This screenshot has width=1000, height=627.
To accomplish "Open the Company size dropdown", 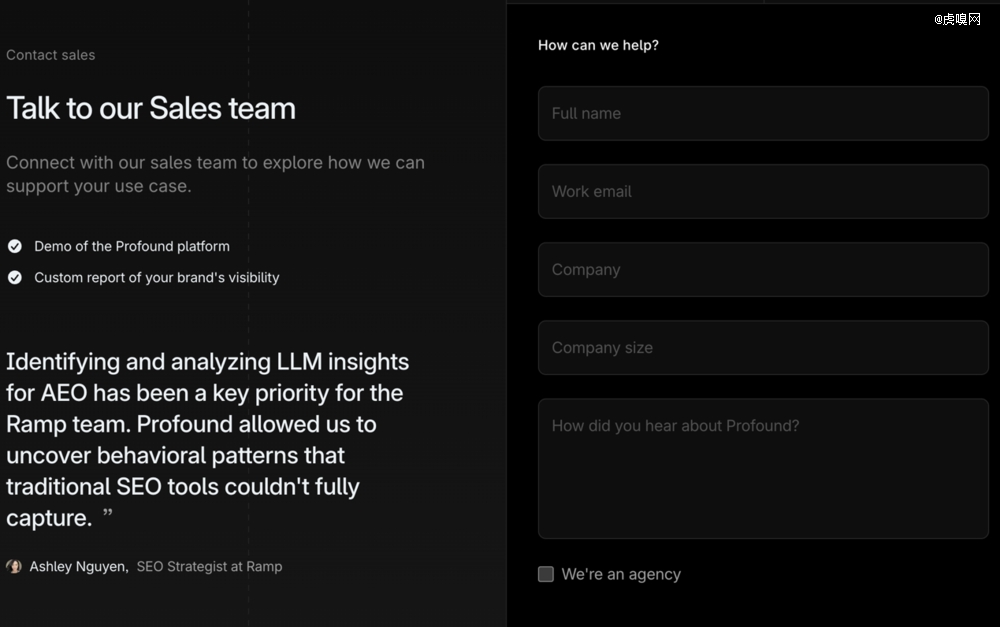I will click(x=763, y=348).
